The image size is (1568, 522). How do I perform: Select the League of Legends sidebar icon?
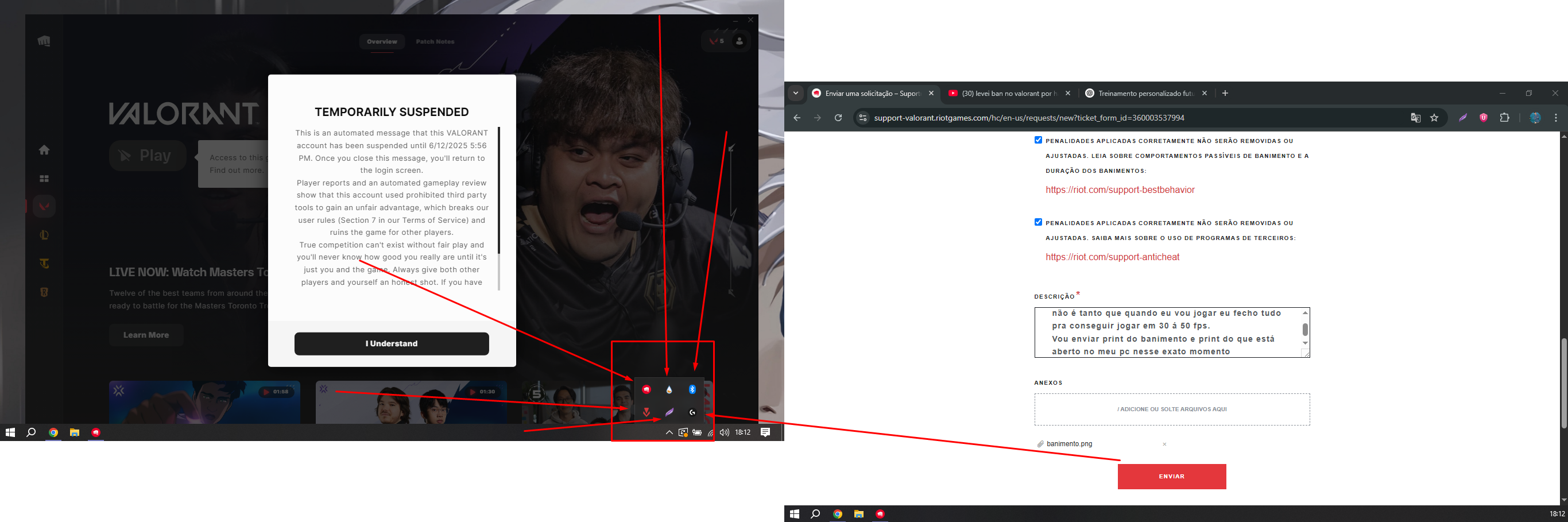44,235
